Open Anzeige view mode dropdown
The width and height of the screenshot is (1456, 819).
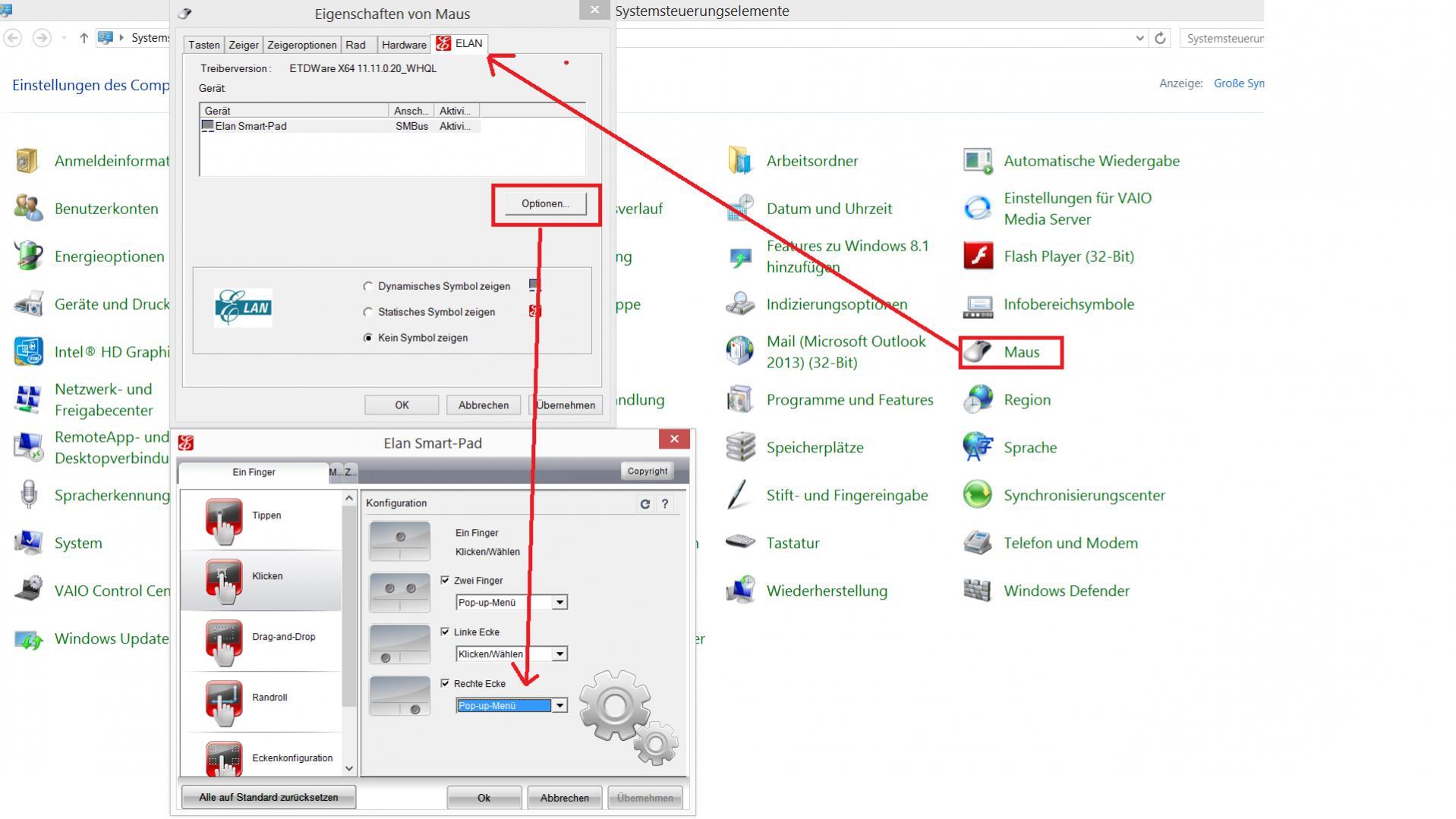coord(1238,83)
